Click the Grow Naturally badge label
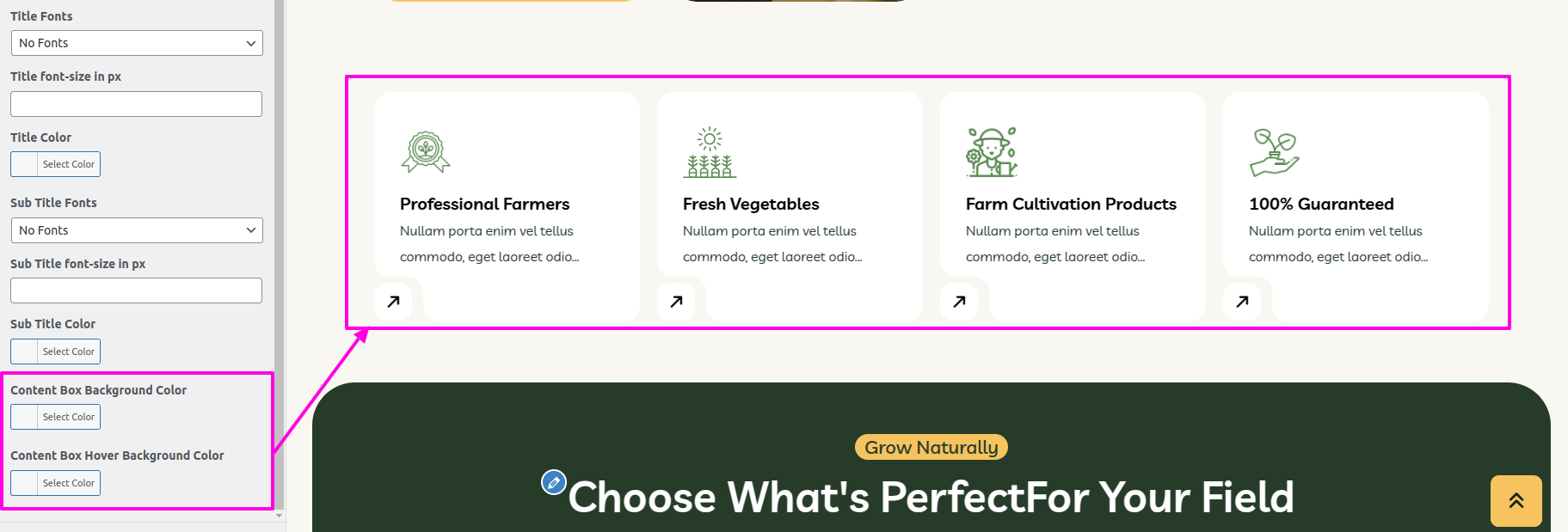The width and height of the screenshot is (1568, 532). [x=931, y=447]
